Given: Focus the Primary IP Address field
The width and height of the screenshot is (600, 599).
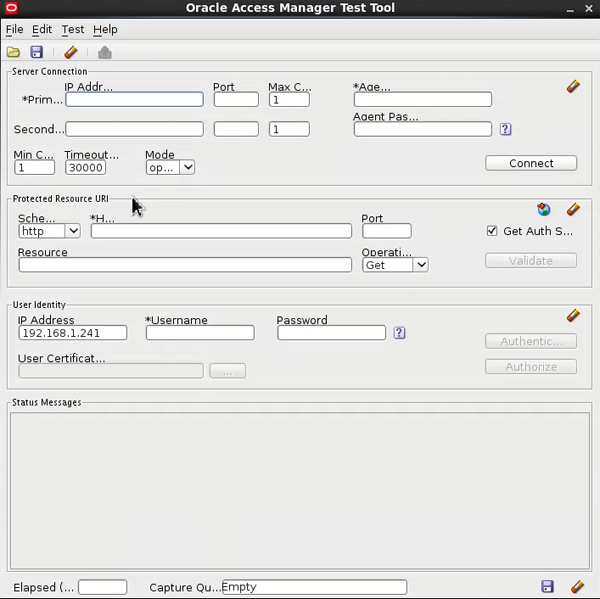Looking at the screenshot, I should point(134,100).
